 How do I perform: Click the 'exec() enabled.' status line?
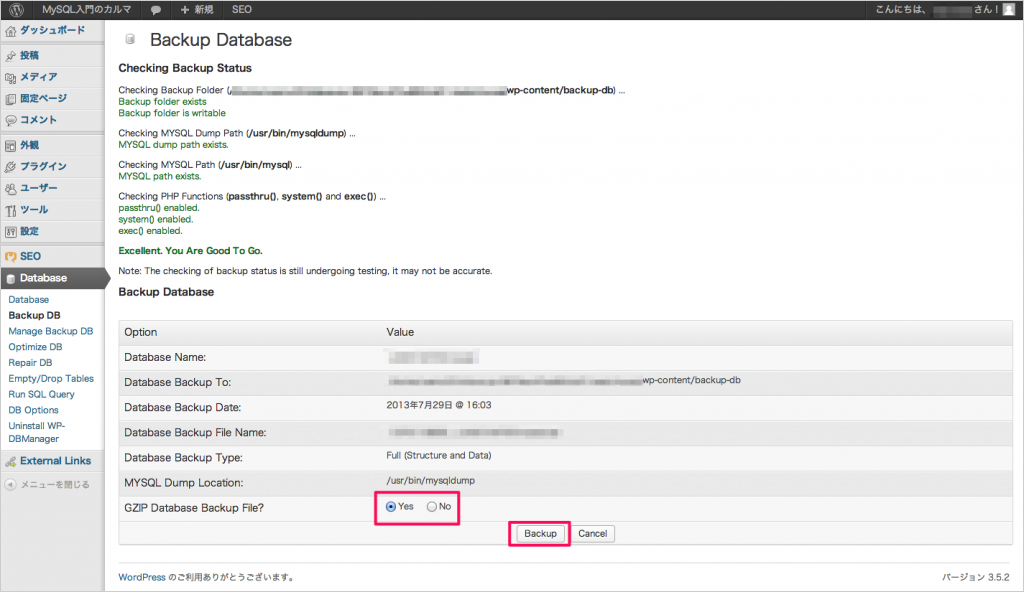coord(150,231)
